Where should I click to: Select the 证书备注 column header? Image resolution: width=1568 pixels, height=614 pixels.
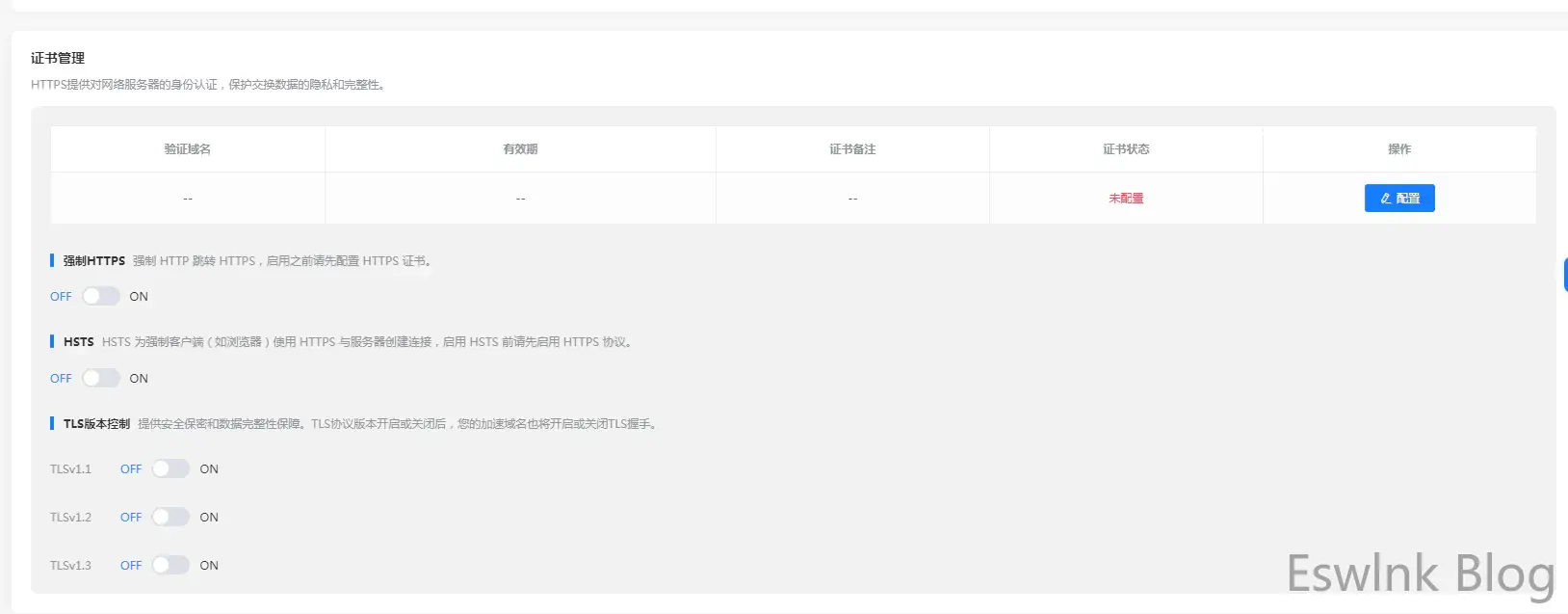[852, 149]
